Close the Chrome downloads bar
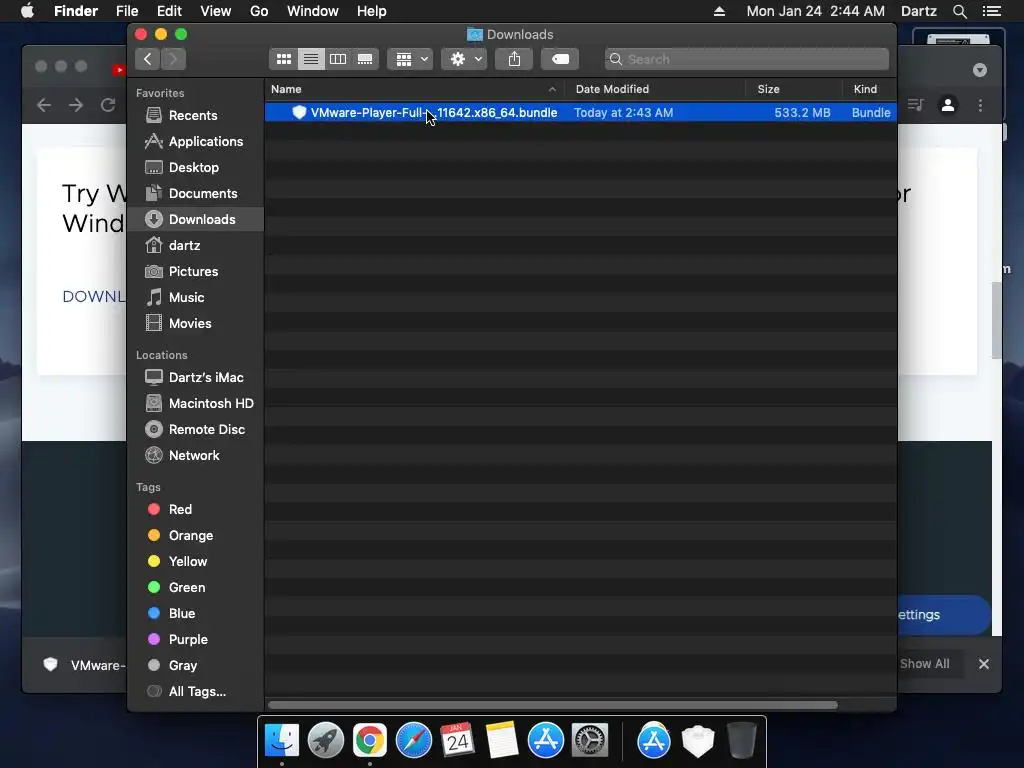 984,664
